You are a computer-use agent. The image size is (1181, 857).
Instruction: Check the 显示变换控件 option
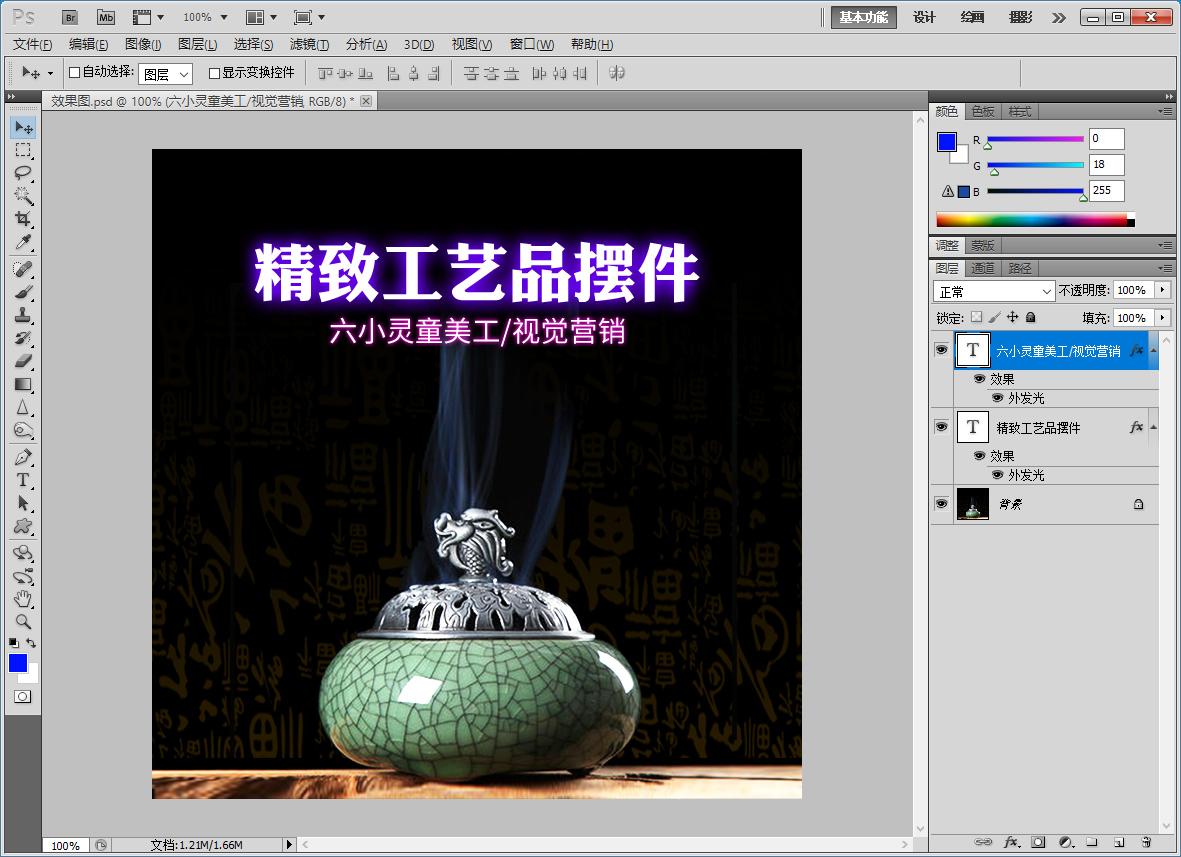coord(216,72)
